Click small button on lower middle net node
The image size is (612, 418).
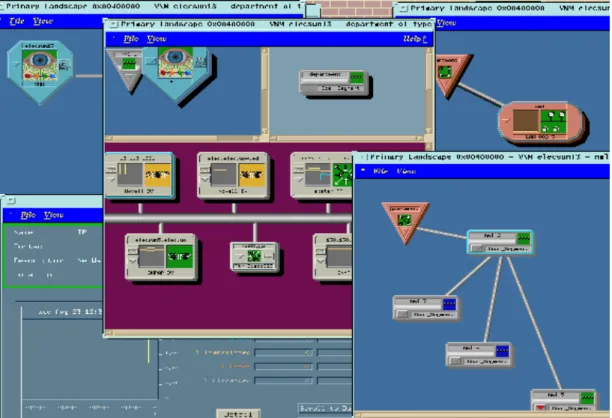point(455,361)
